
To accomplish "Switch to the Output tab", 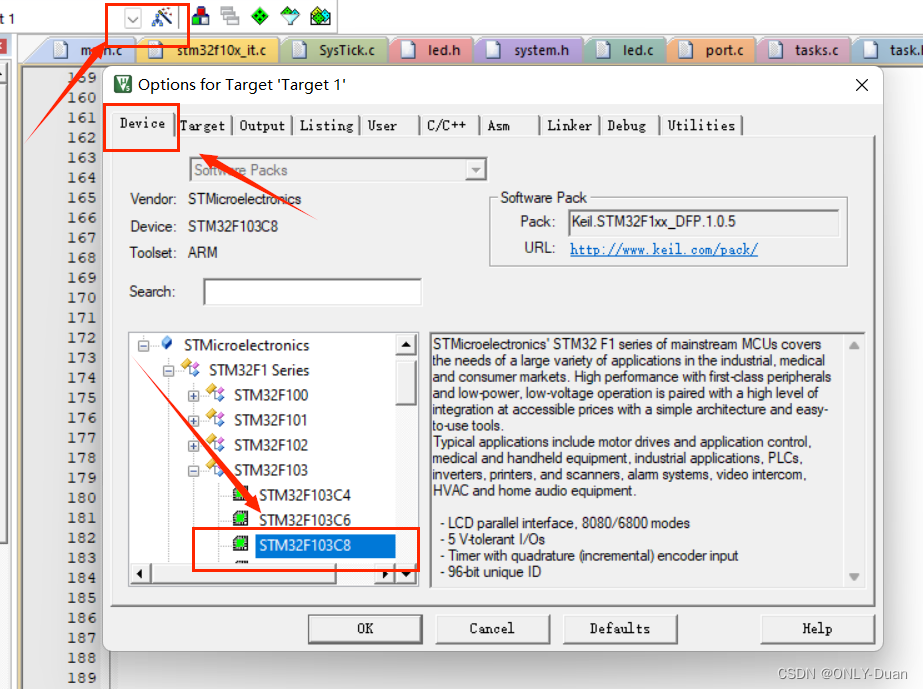I will tap(262, 126).
